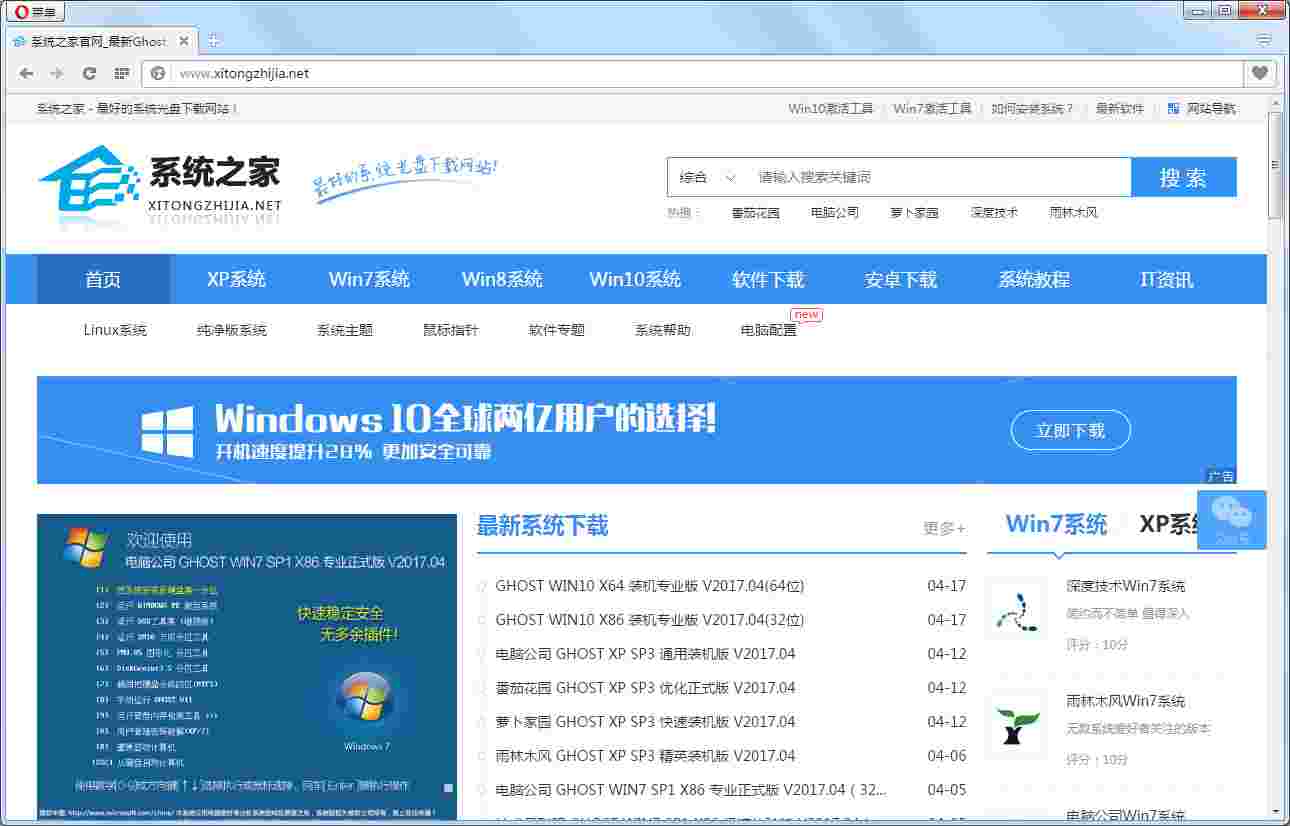Open GHOST WIN10 X86 装机专业版 (32位) entry
Screen dimensions: 1290x826
tap(650, 620)
